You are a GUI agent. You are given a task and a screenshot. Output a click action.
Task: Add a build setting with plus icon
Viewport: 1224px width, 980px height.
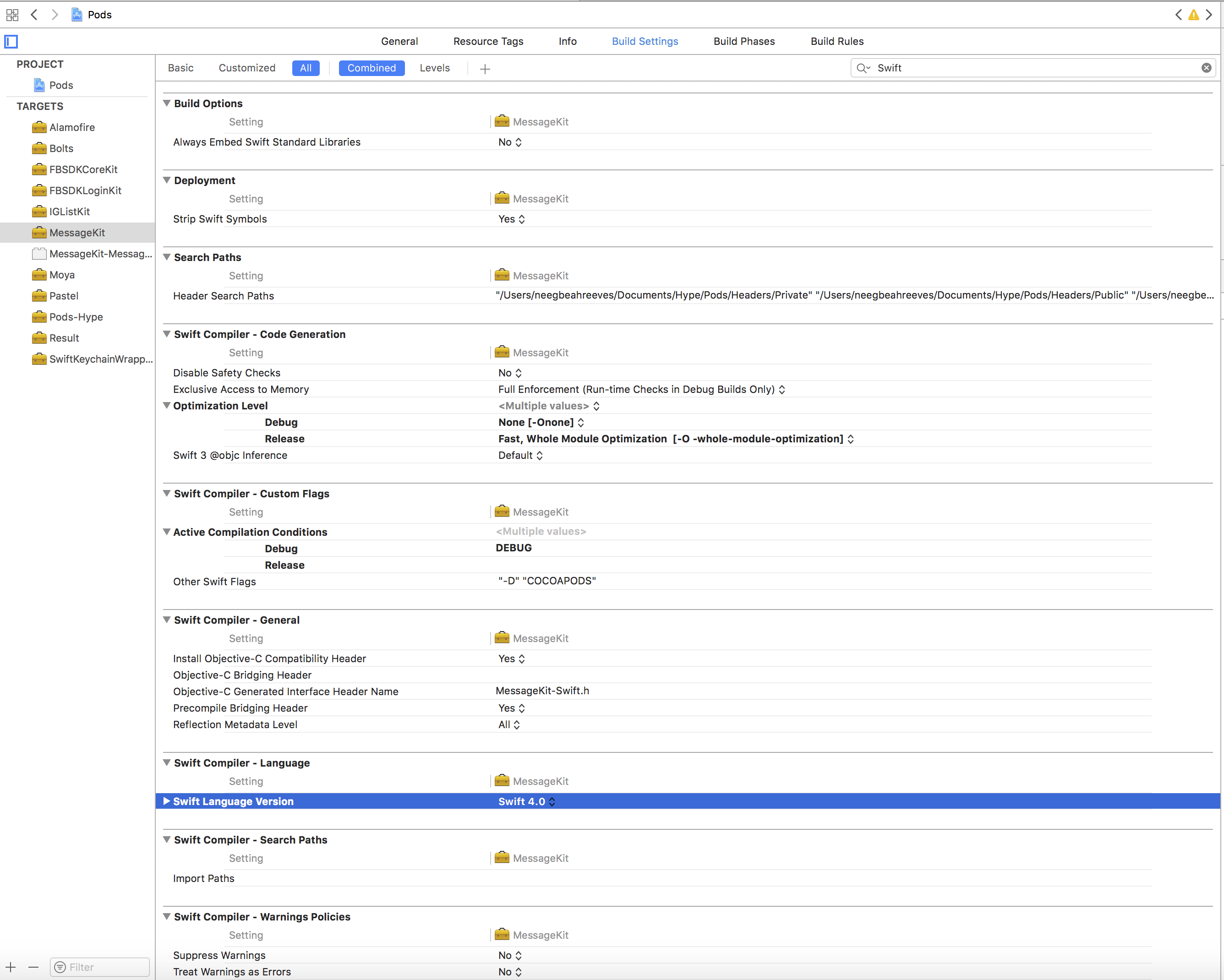click(x=485, y=69)
